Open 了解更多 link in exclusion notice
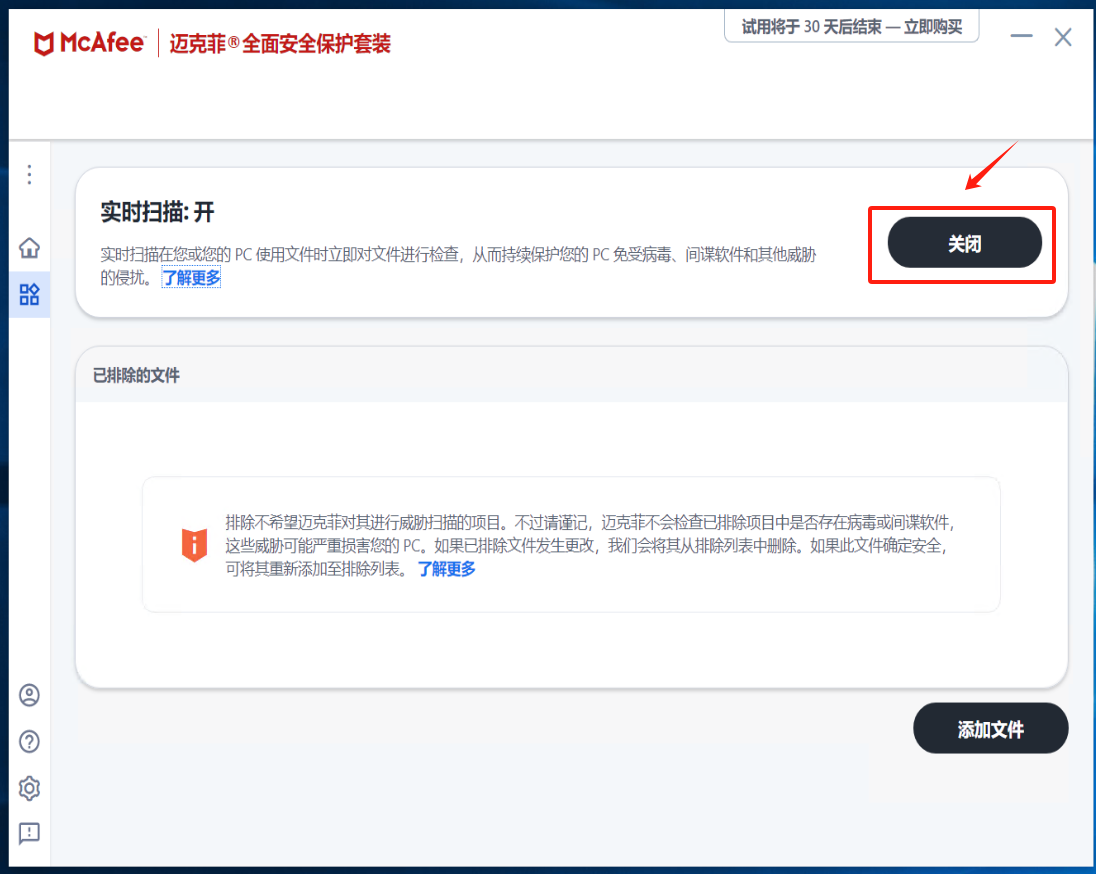The image size is (1096, 874). click(x=447, y=568)
